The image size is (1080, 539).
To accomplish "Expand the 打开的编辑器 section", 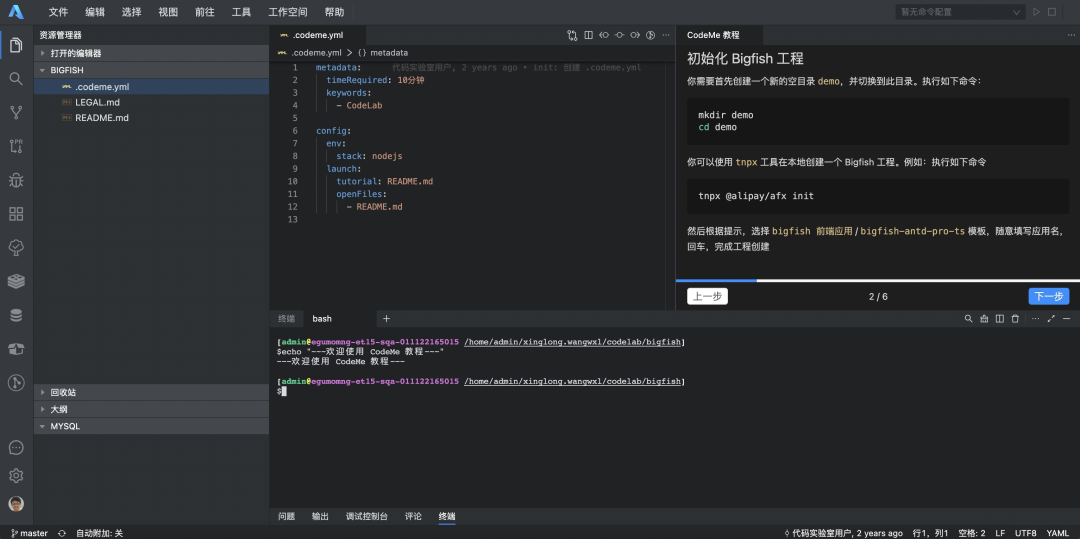I will pos(76,53).
